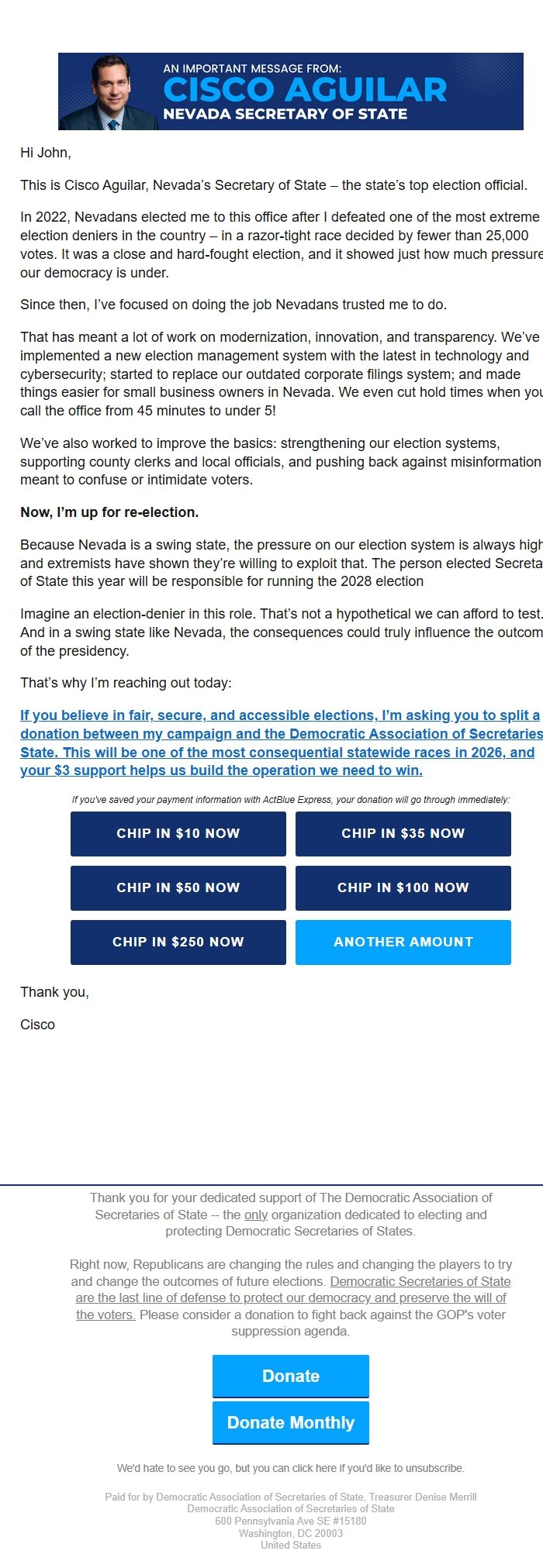Image resolution: width=543 pixels, height=1568 pixels.
Task: Select the CHIP IN $100 NOW donation option
Action: [403, 888]
